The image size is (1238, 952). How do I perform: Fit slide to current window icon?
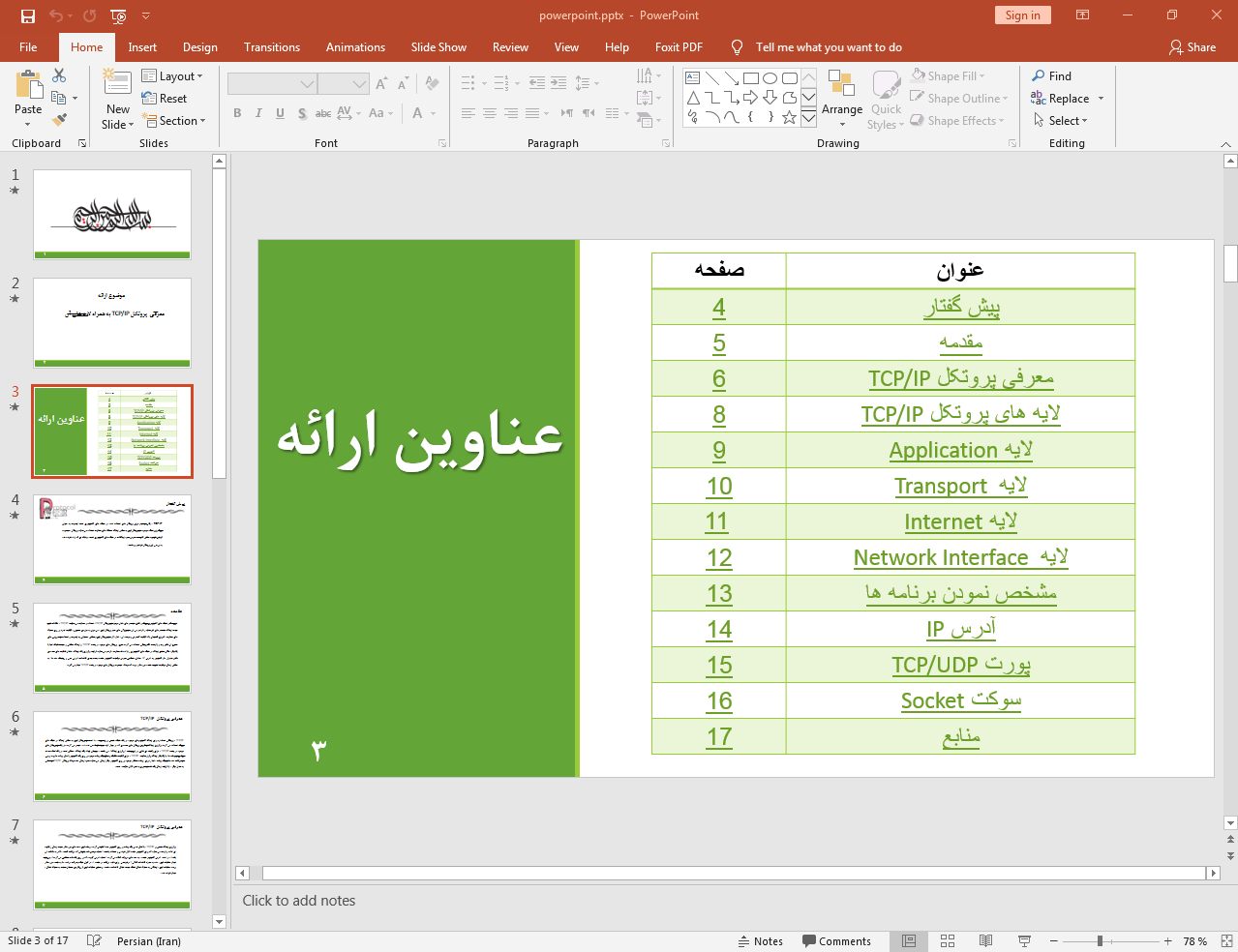tap(1225, 940)
